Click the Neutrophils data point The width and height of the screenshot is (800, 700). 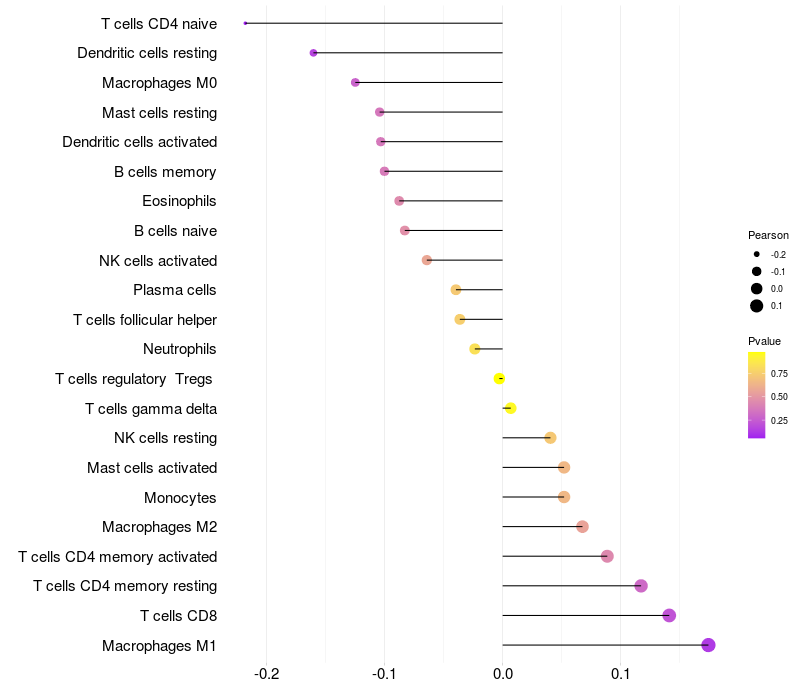click(474, 349)
